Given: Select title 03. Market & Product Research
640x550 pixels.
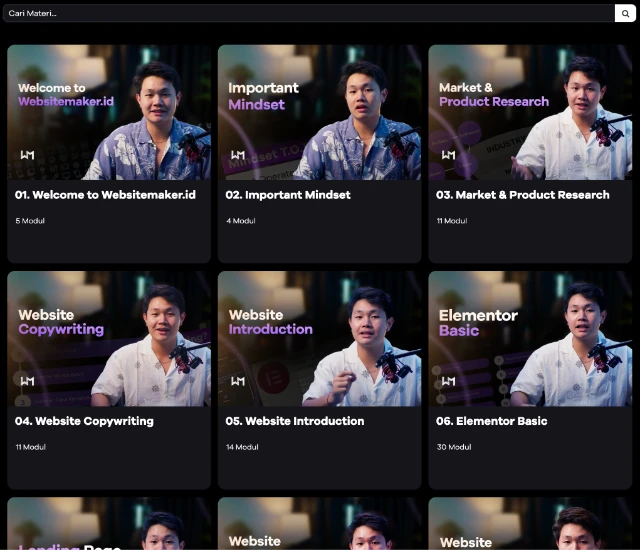Looking at the screenshot, I should click(x=522, y=195).
